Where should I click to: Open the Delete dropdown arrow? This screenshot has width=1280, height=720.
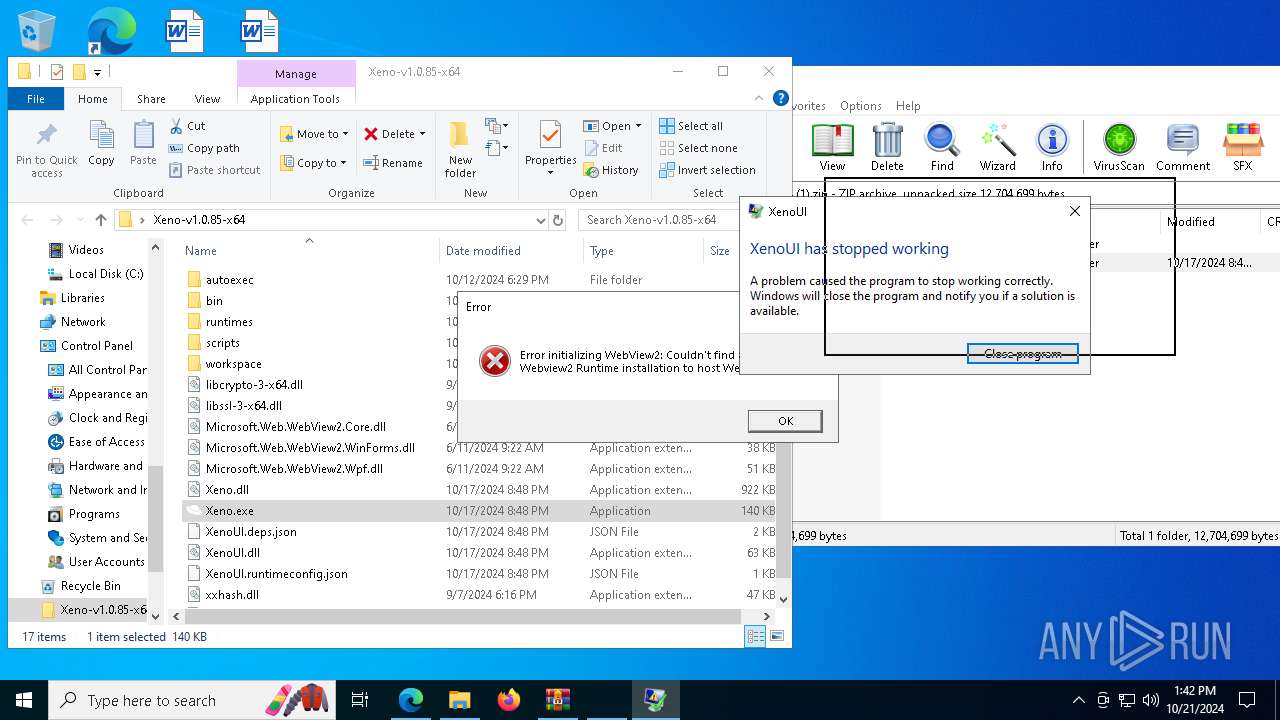pyautogui.click(x=422, y=134)
